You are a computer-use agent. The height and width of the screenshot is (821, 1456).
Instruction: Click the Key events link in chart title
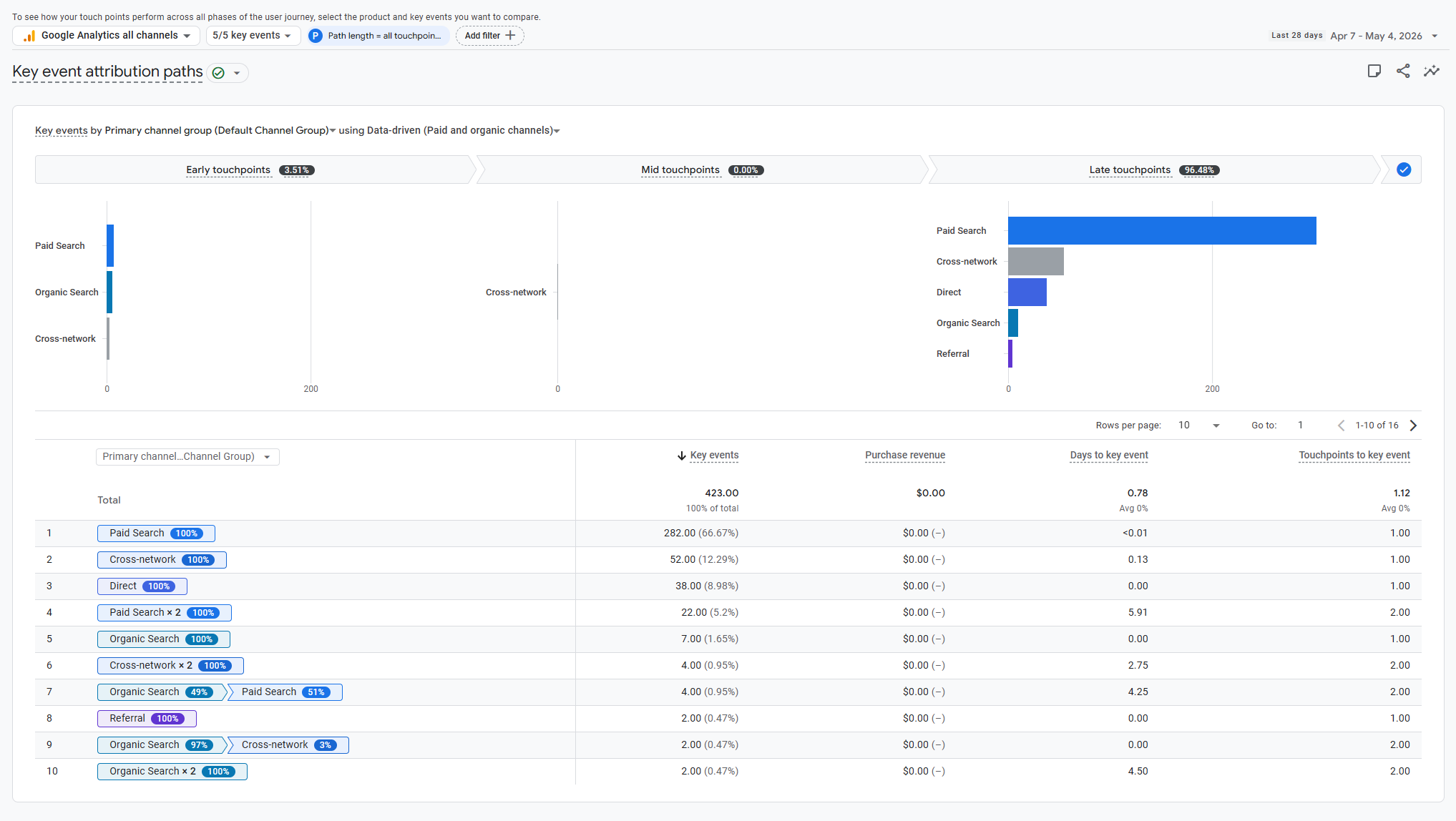pyautogui.click(x=62, y=131)
